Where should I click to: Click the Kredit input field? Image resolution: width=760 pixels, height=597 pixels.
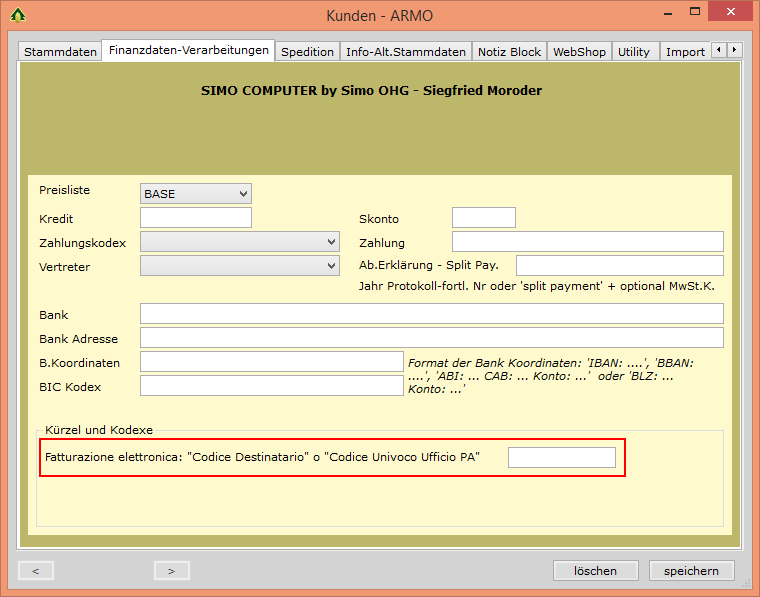pos(196,218)
